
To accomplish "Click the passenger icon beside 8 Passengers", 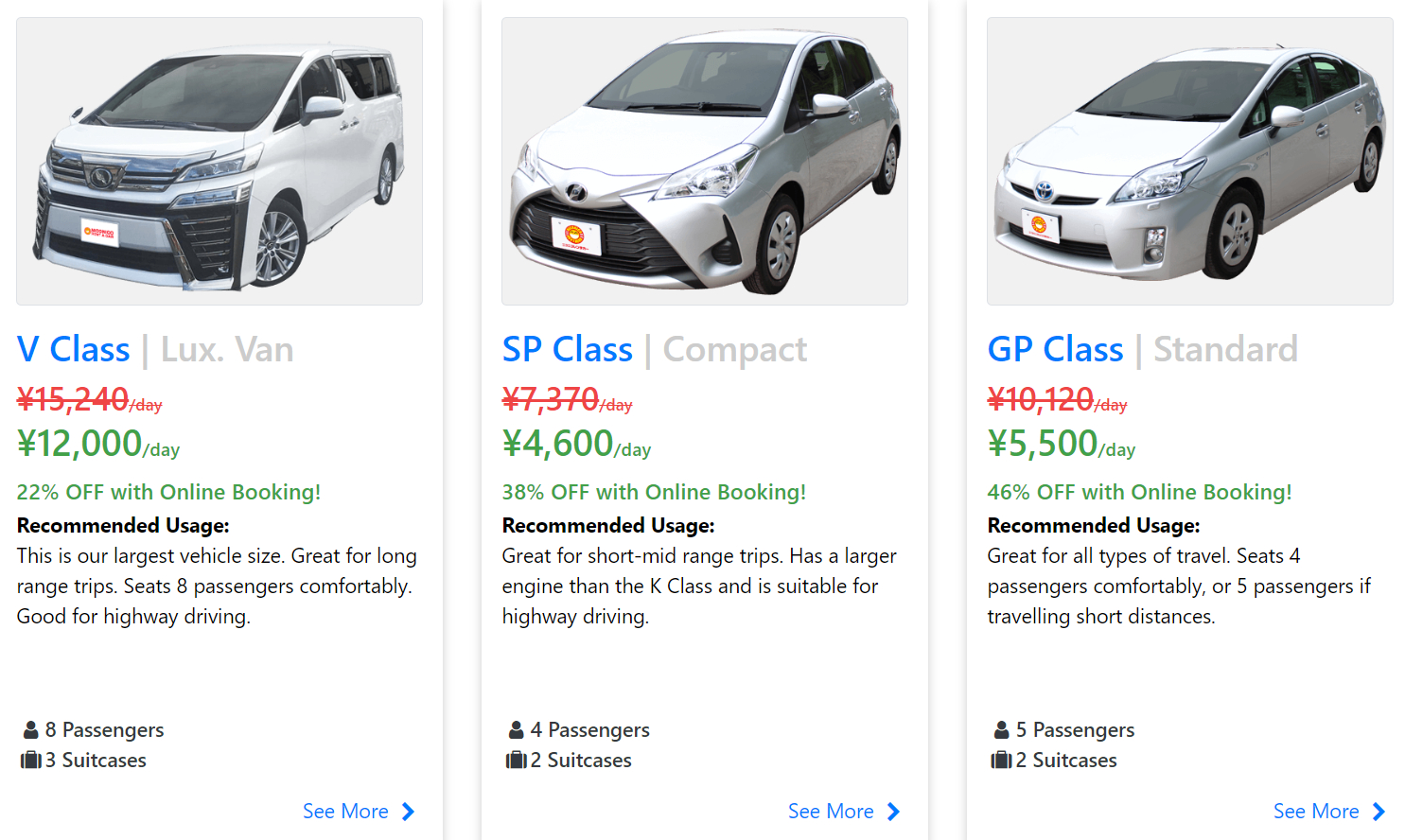I will click(31, 730).
